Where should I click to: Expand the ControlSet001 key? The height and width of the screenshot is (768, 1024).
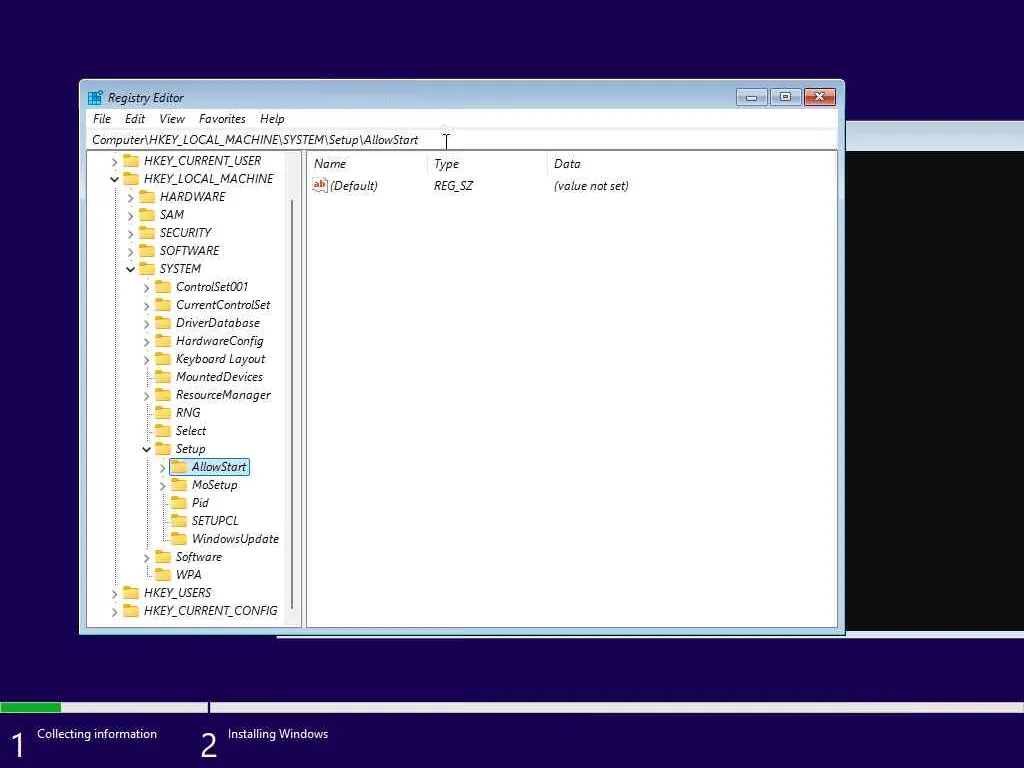point(146,287)
